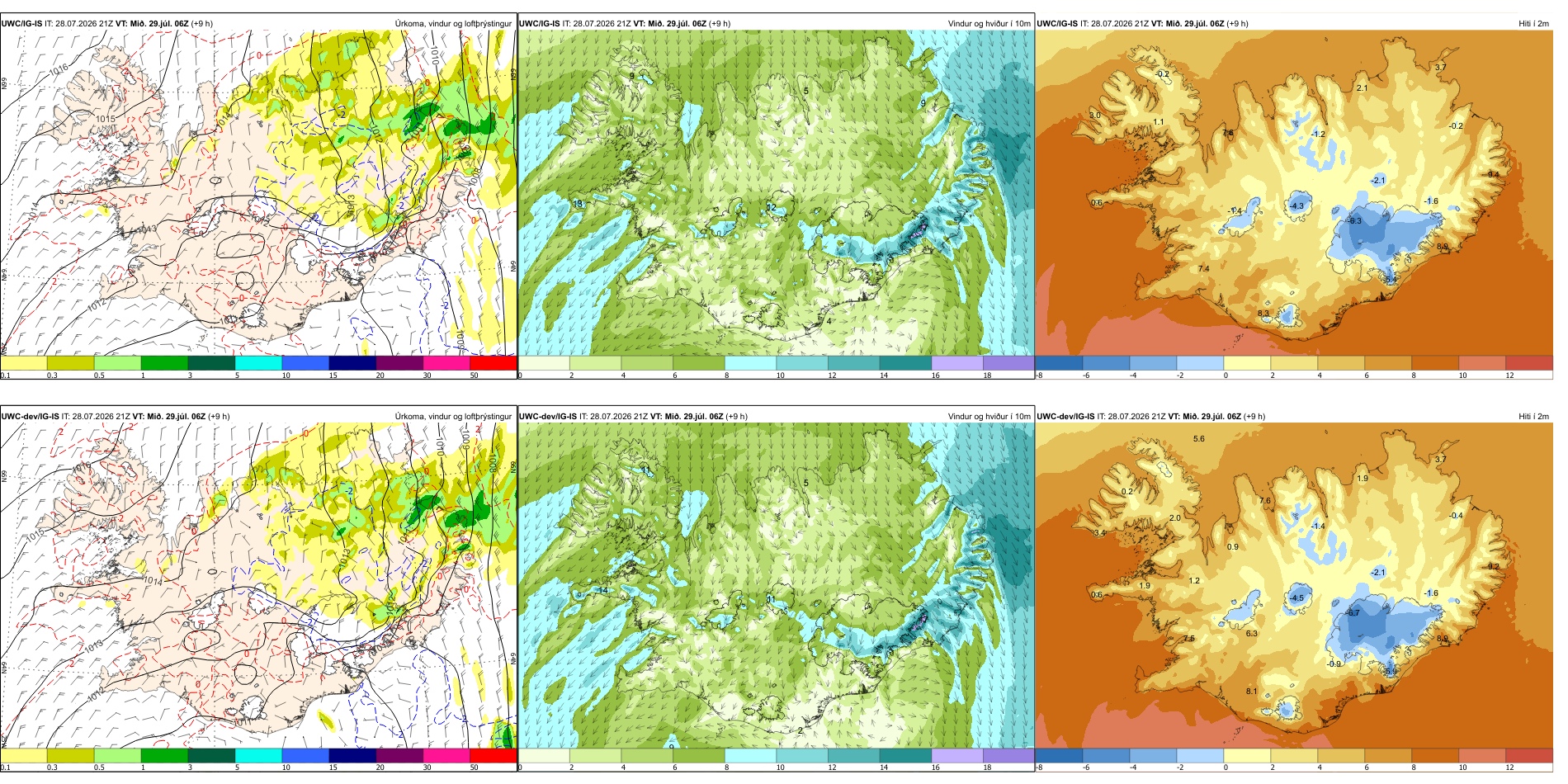Click the '2.0' value on bottom temperature map
The image size is (1568, 784).
click(x=1175, y=518)
